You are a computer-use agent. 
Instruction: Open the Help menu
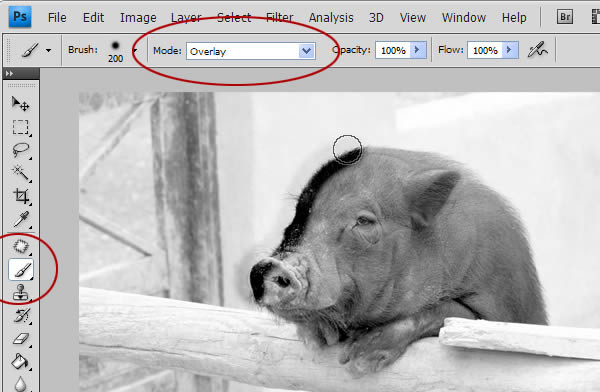tap(514, 18)
